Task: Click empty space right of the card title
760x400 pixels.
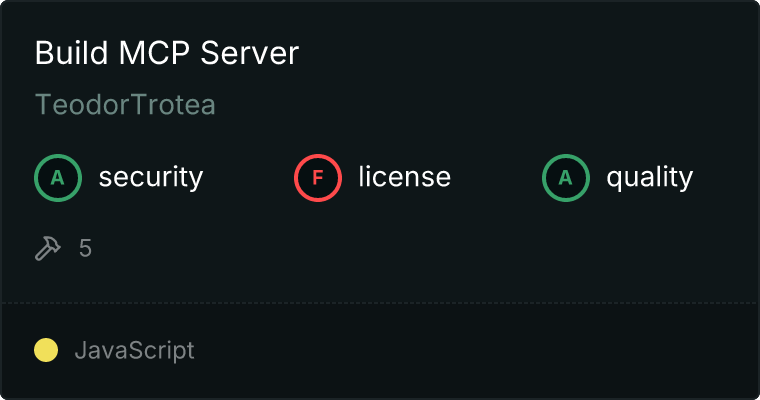Action: coord(520,53)
